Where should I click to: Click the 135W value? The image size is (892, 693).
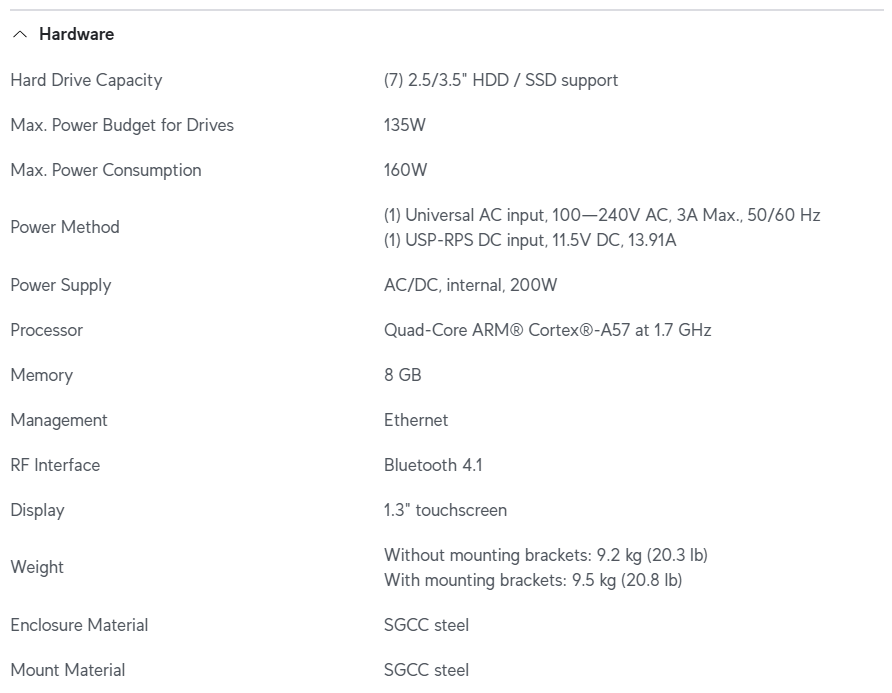pos(405,125)
